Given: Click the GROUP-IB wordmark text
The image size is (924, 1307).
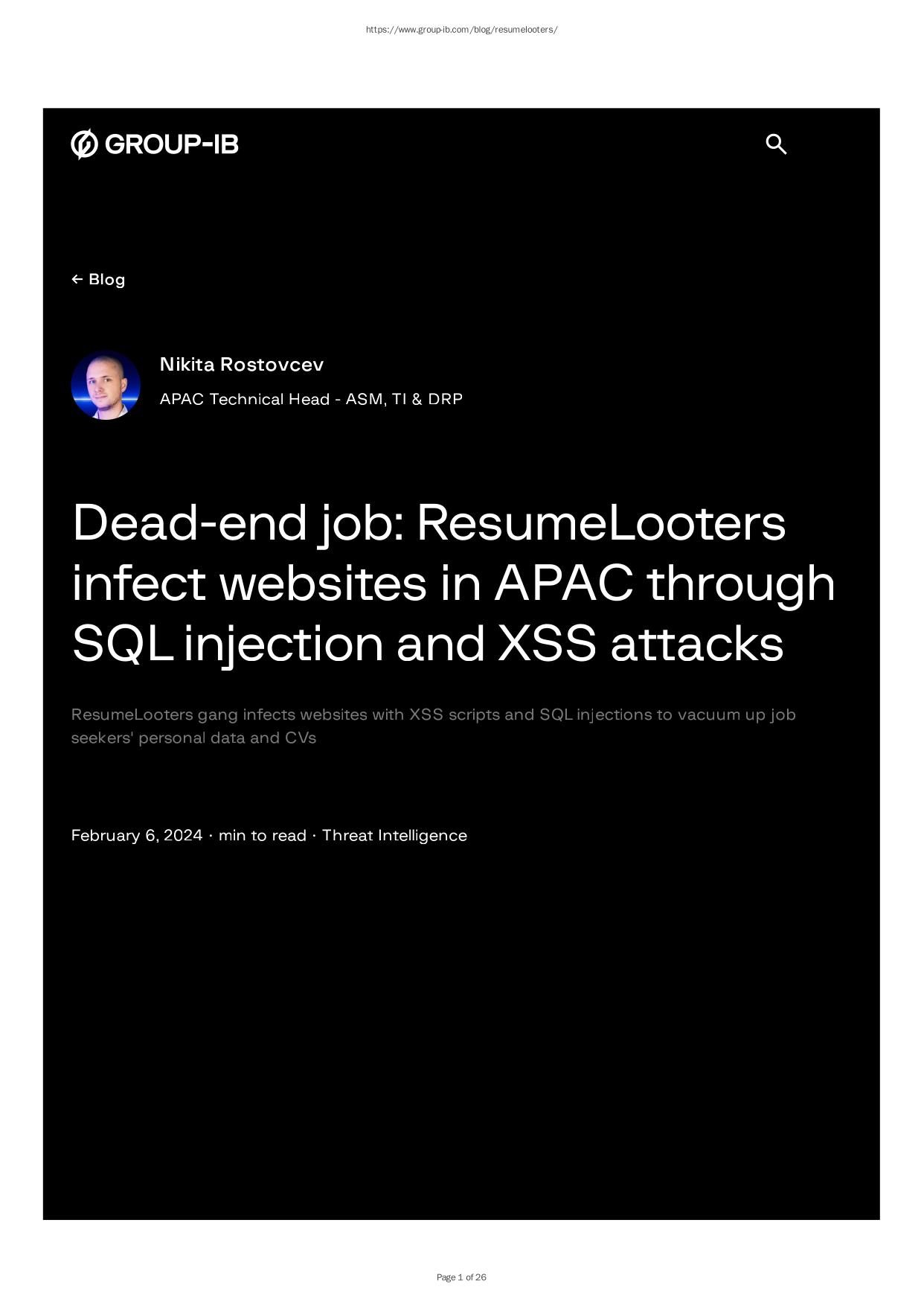Looking at the screenshot, I should click(x=172, y=144).
